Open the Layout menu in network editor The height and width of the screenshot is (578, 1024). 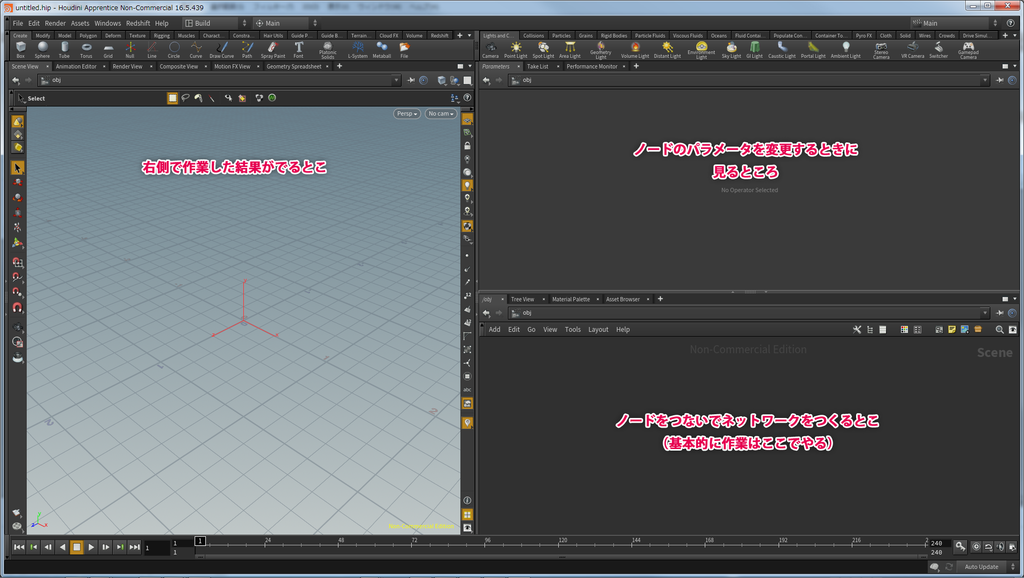[598, 330]
